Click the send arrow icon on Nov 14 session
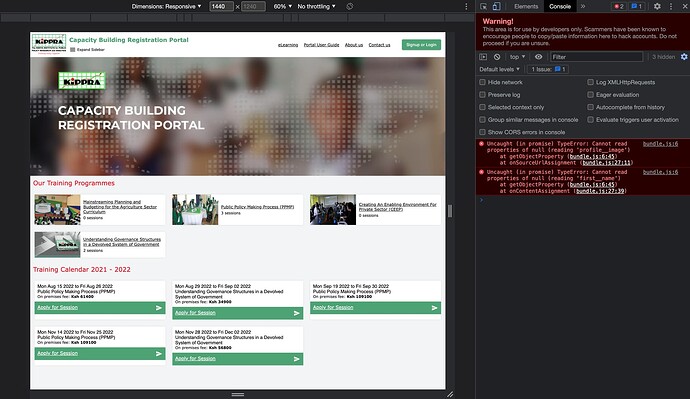 click(x=159, y=354)
